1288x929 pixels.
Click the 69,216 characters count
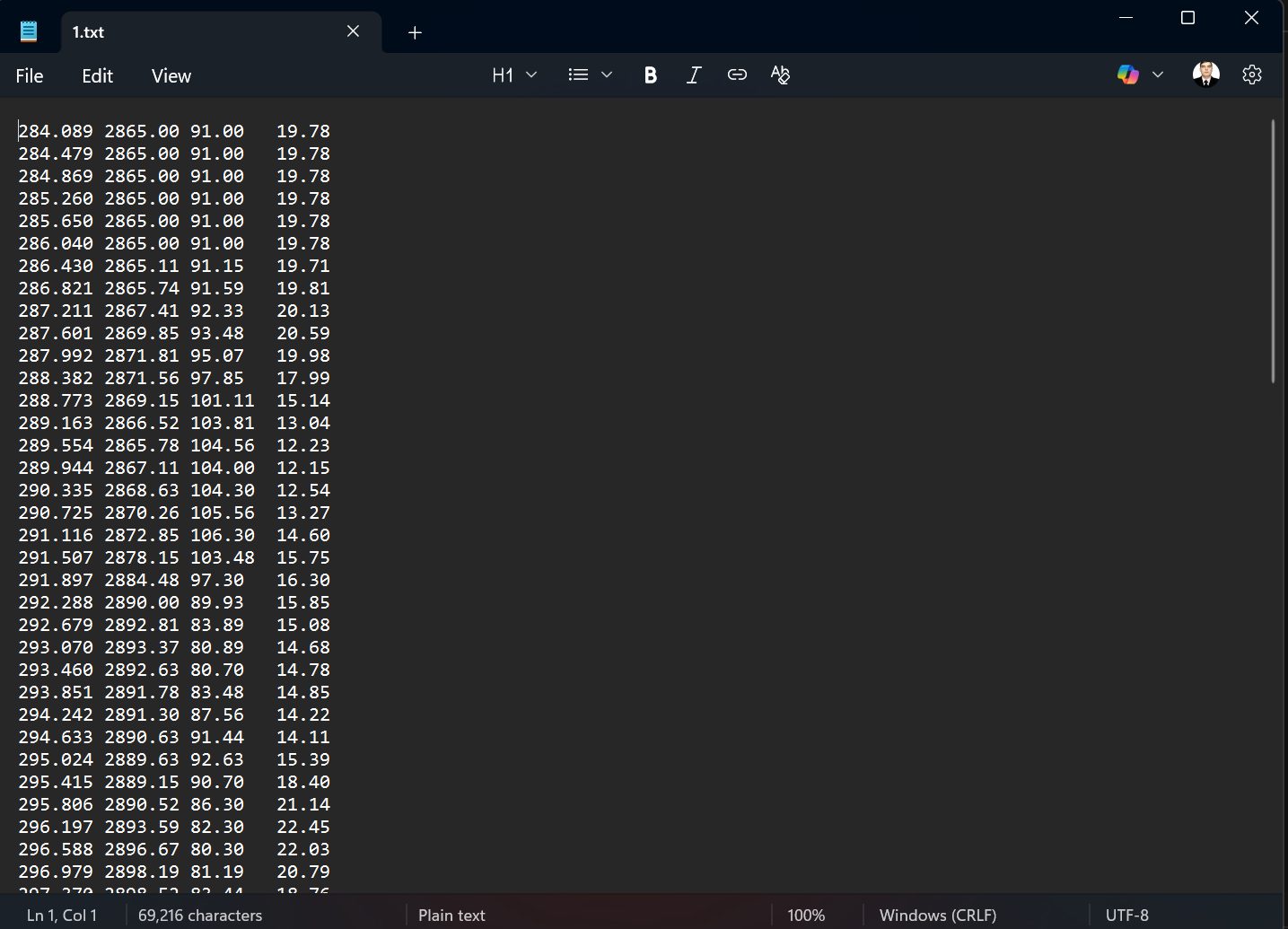coord(200,916)
